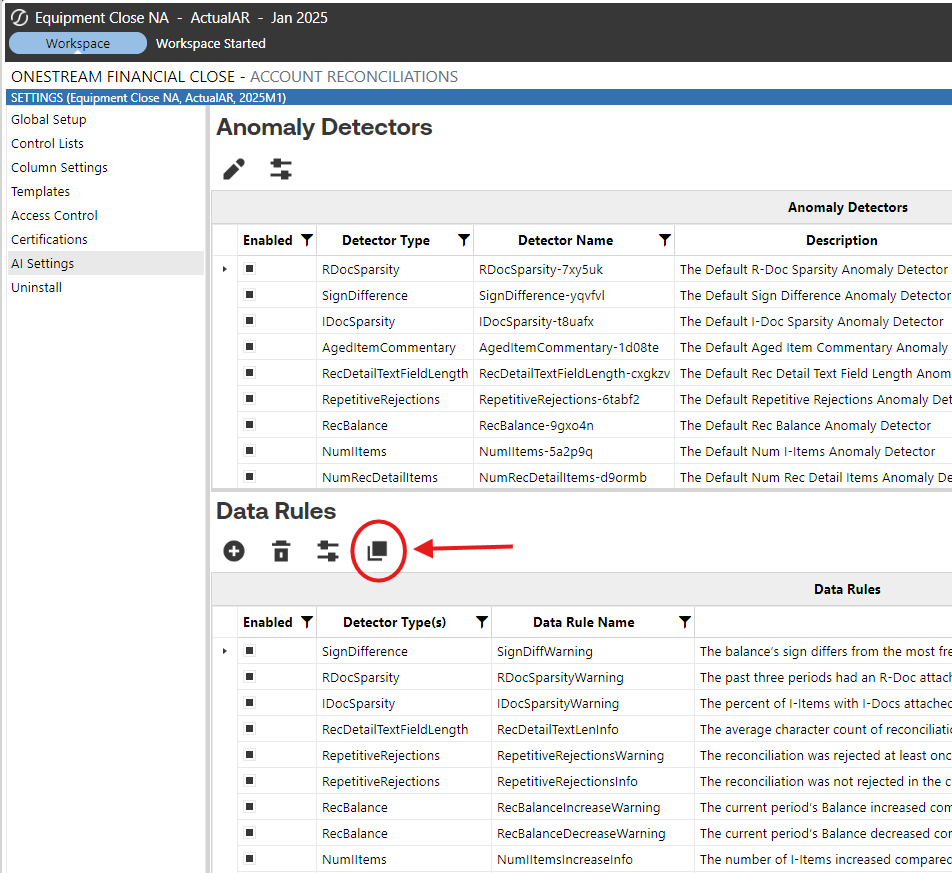Viewport: 952px width, 873px height.
Task: Open Column Settings page
Action: point(60,168)
